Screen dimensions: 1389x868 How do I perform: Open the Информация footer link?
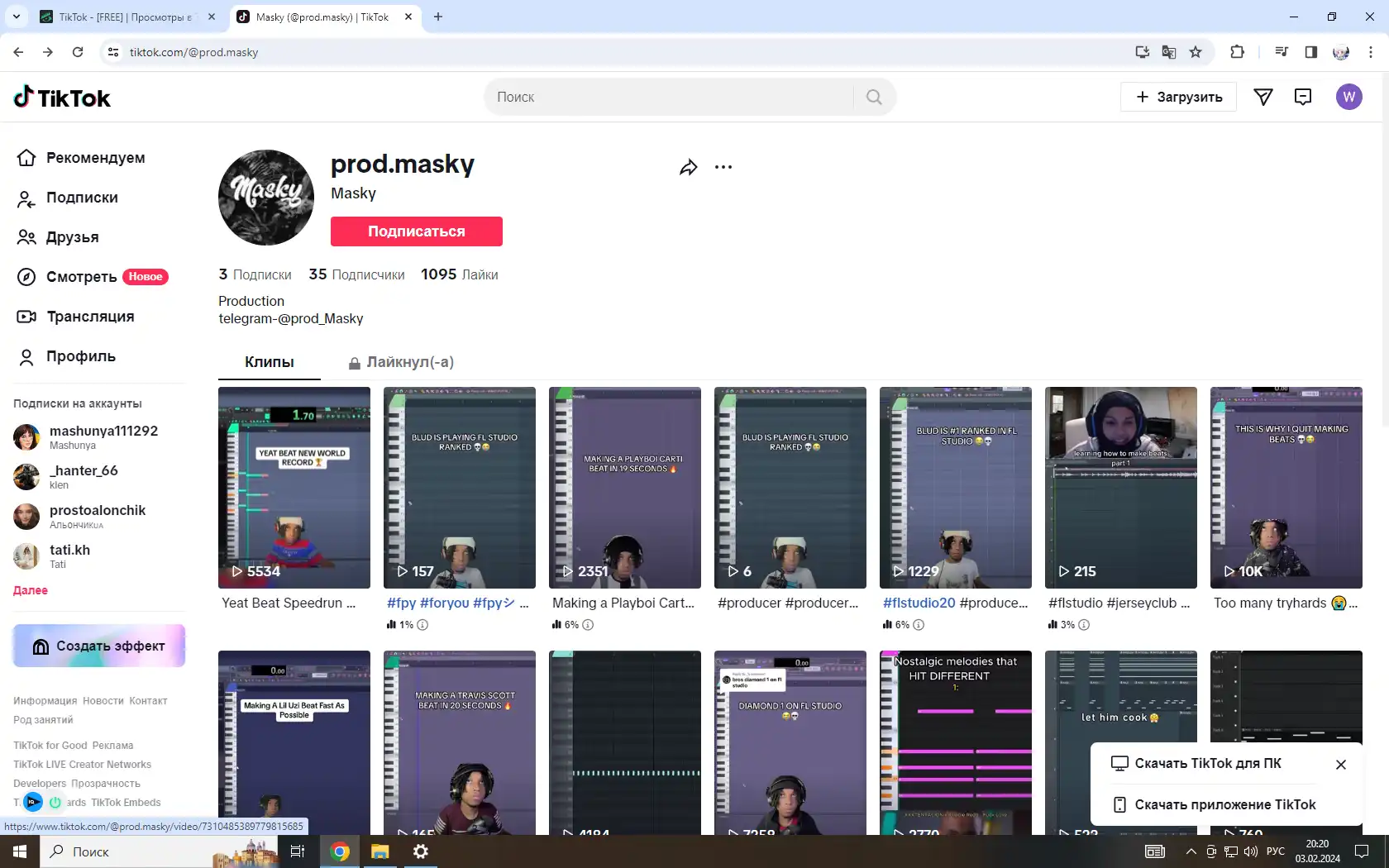(x=45, y=701)
